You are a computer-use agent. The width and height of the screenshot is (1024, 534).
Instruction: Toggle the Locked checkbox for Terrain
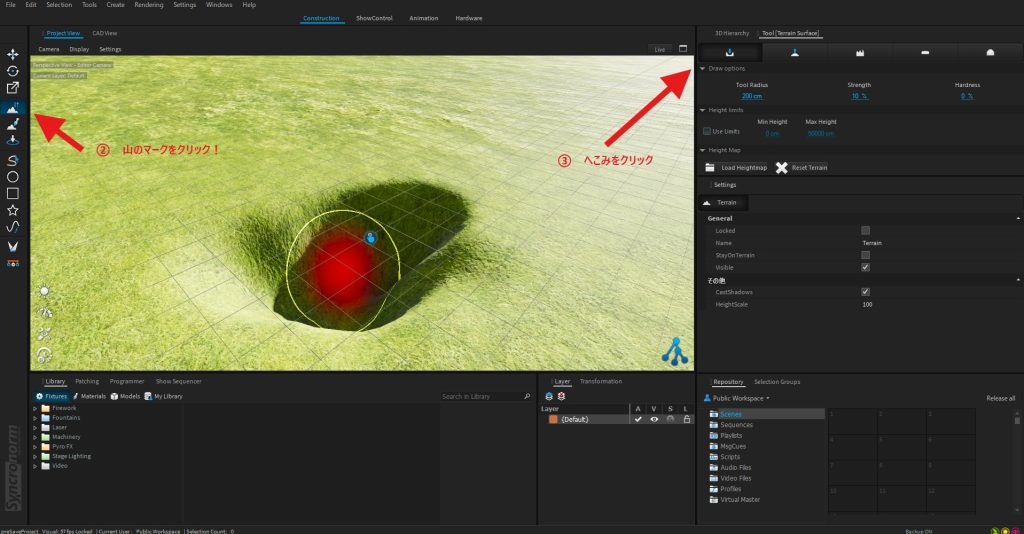(865, 230)
